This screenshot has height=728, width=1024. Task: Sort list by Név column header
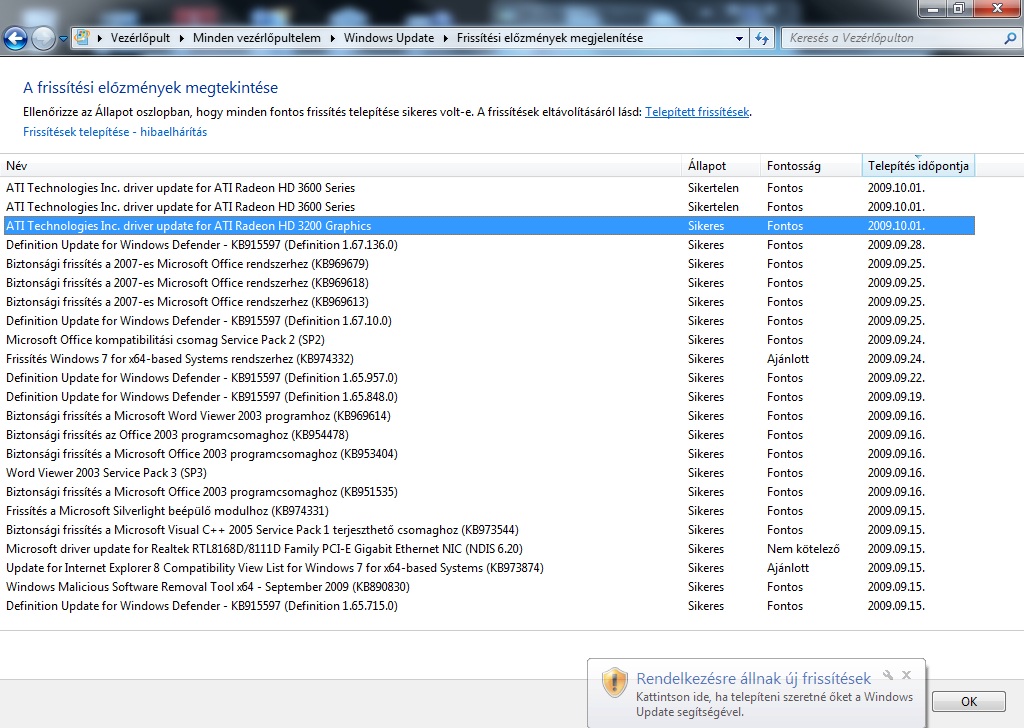tap(341, 166)
